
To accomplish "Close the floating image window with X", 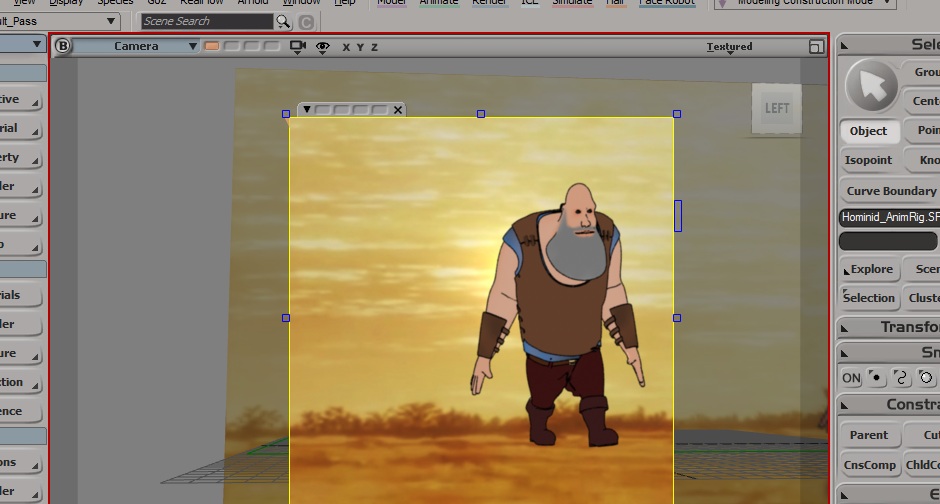I will click(397, 110).
